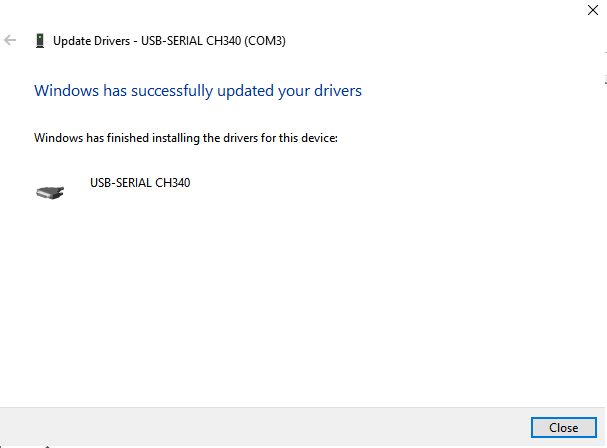The width and height of the screenshot is (607, 448).
Task: Click the word Windows in the blue heading
Action: point(67,91)
